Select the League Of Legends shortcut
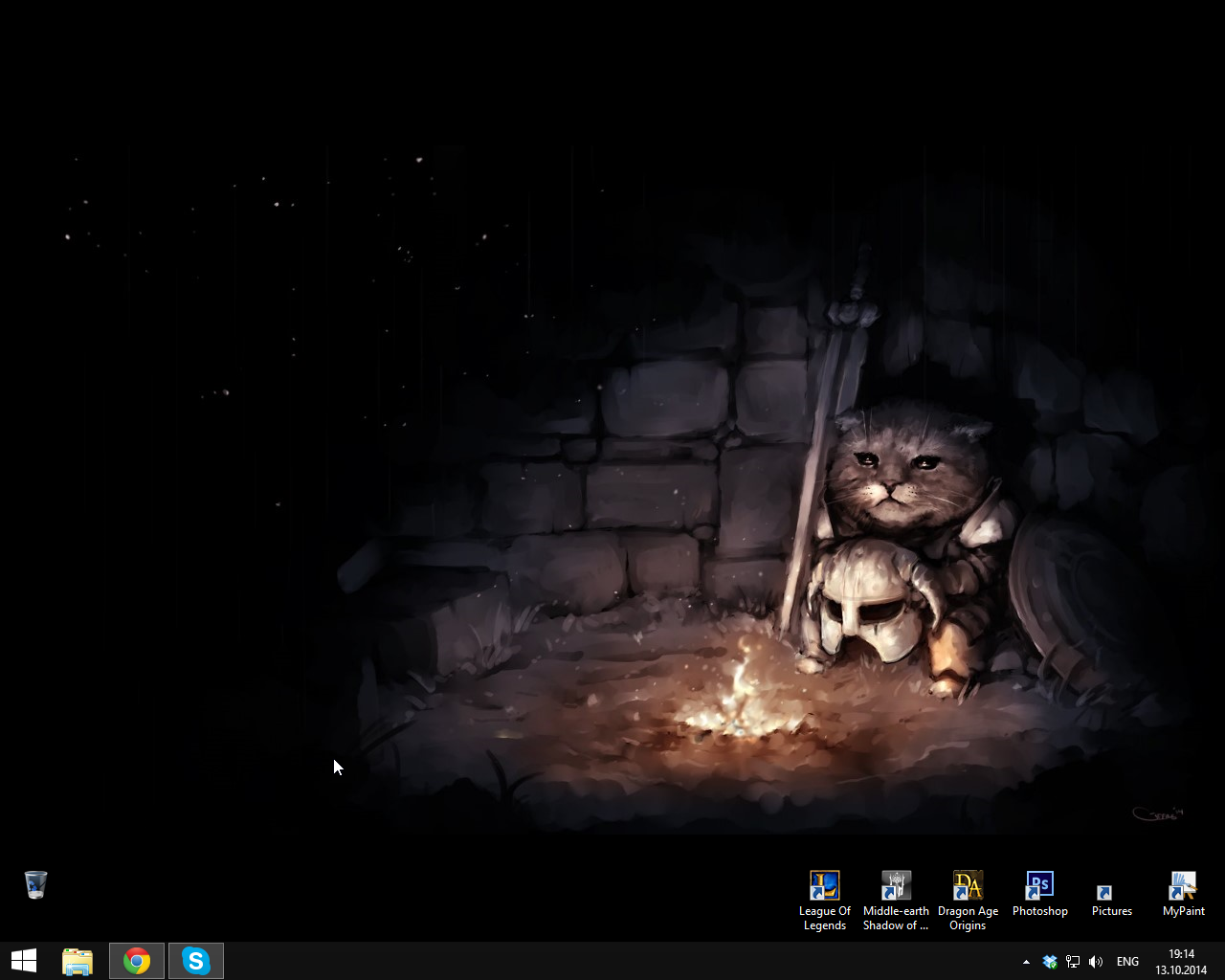Screen dimensions: 1225x980 pyautogui.click(x=824, y=886)
